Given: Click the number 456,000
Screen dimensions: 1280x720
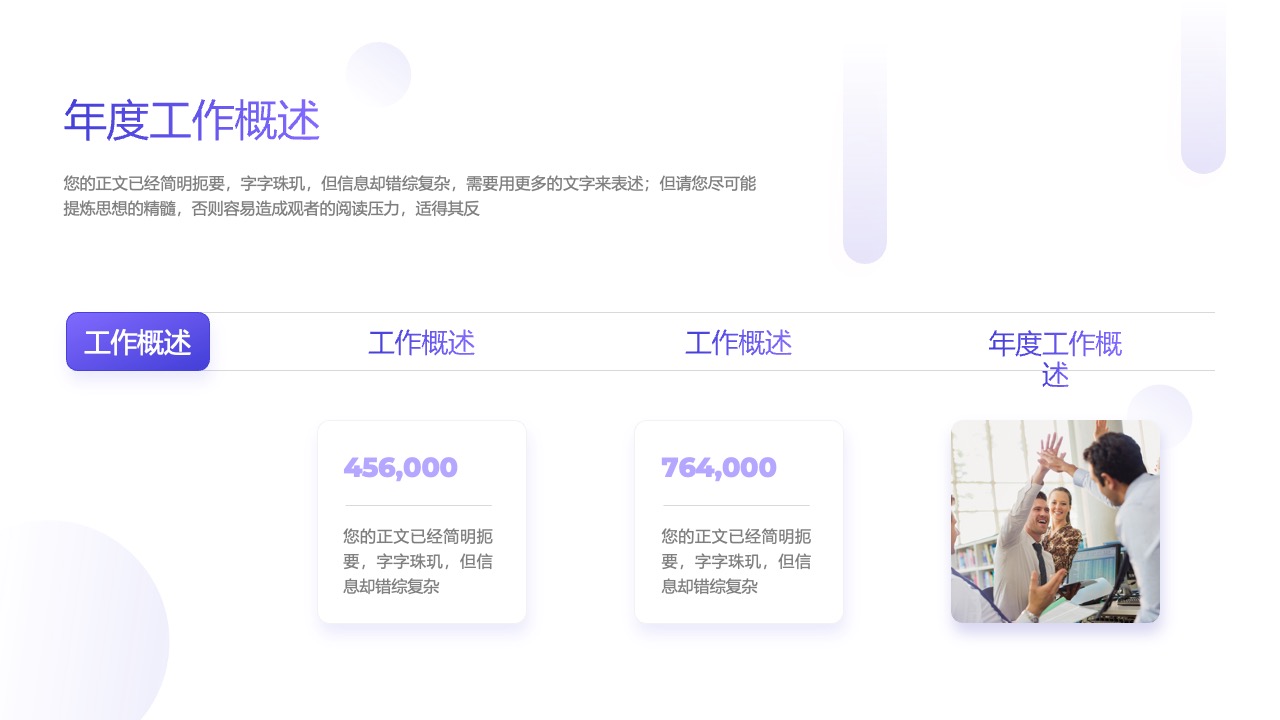Looking at the screenshot, I should coord(400,467).
